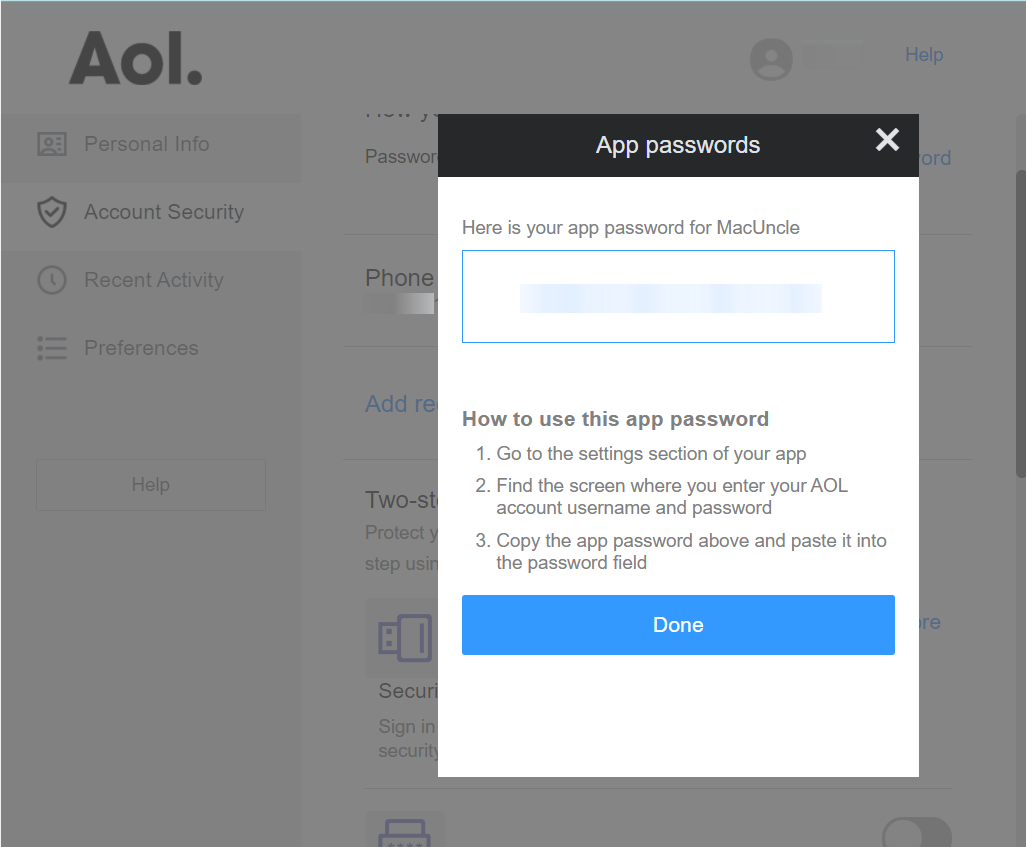Click the Preferences list icon
Image resolution: width=1026 pixels, height=847 pixels.
coord(51,348)
